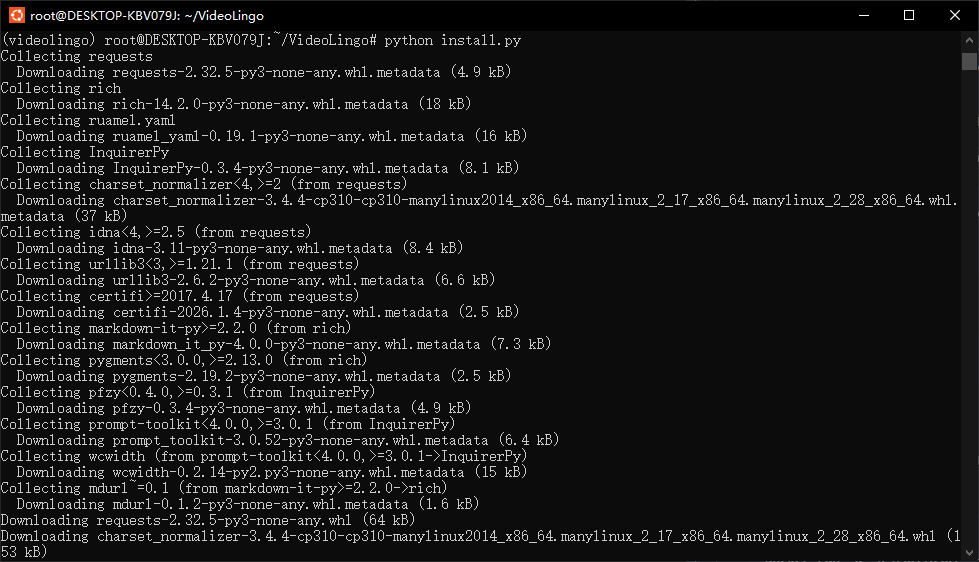The height and width of the screenshot is (562, 979).
Task: Click the 'Collecting InquirerPy' line
Action: click(x=85, y=152)
